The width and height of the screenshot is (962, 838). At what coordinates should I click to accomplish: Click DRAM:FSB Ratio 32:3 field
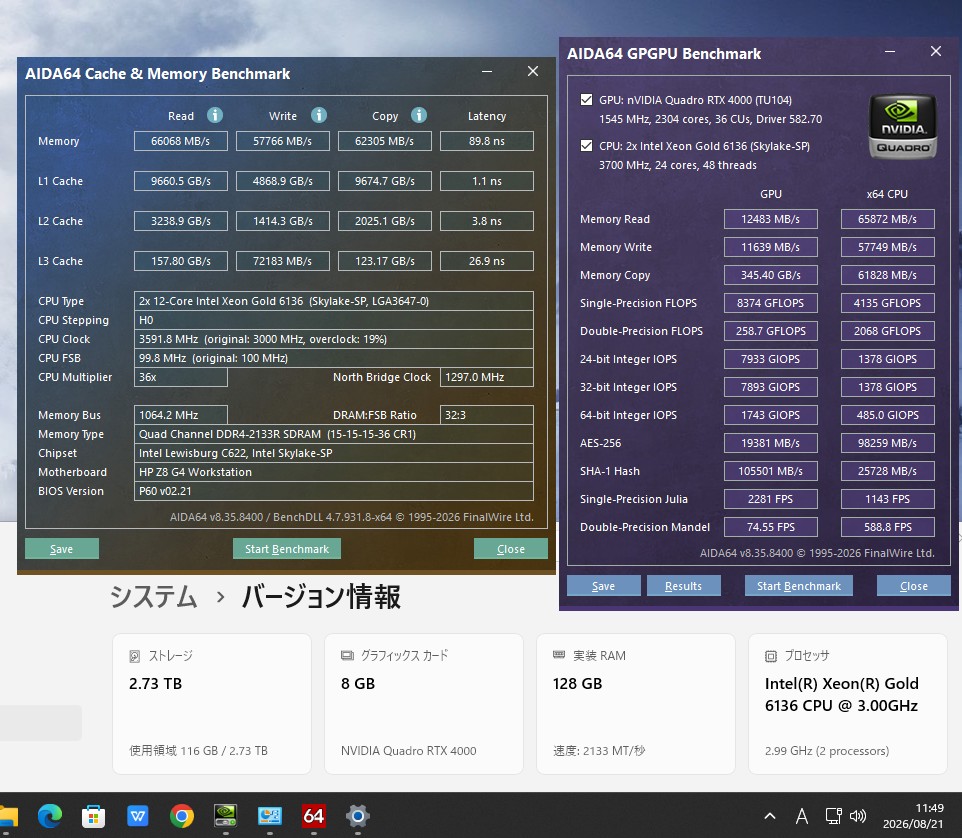[x=487, y=415]
